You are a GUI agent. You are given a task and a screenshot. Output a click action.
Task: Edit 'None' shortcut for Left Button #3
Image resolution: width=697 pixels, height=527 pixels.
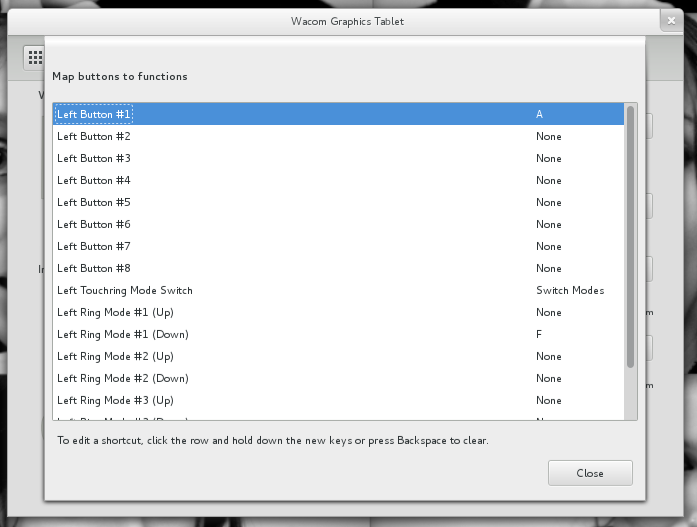(549, 158)
